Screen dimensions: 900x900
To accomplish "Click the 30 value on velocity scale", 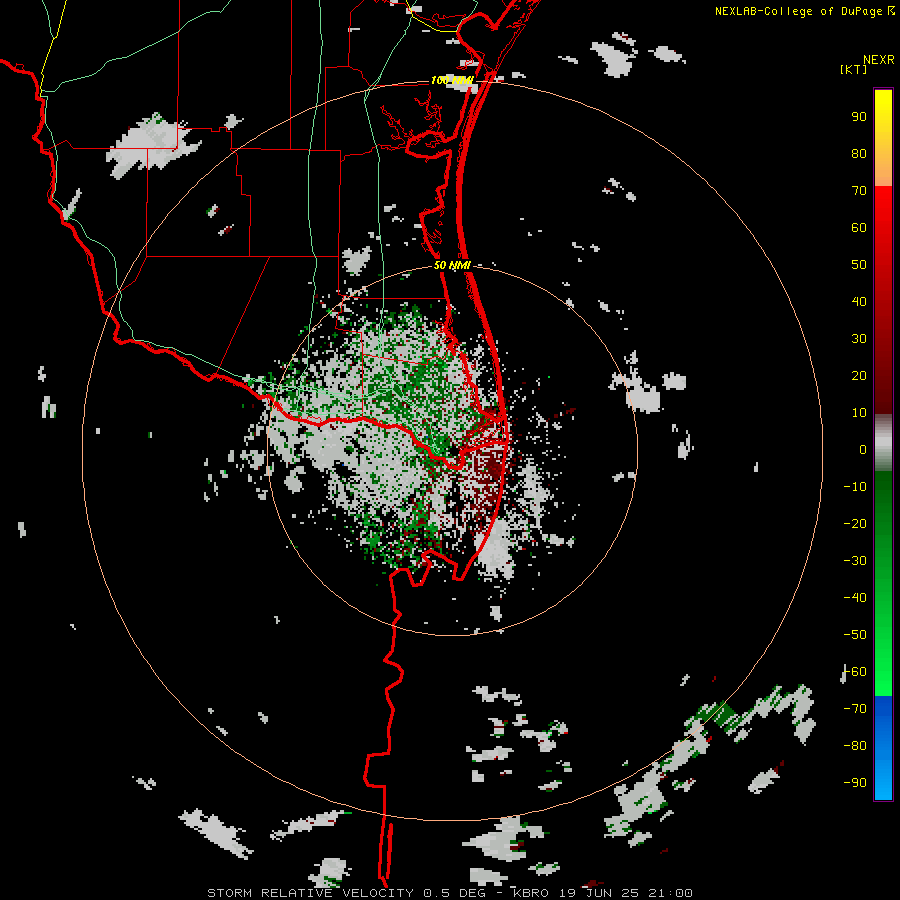I will [859, 339].
